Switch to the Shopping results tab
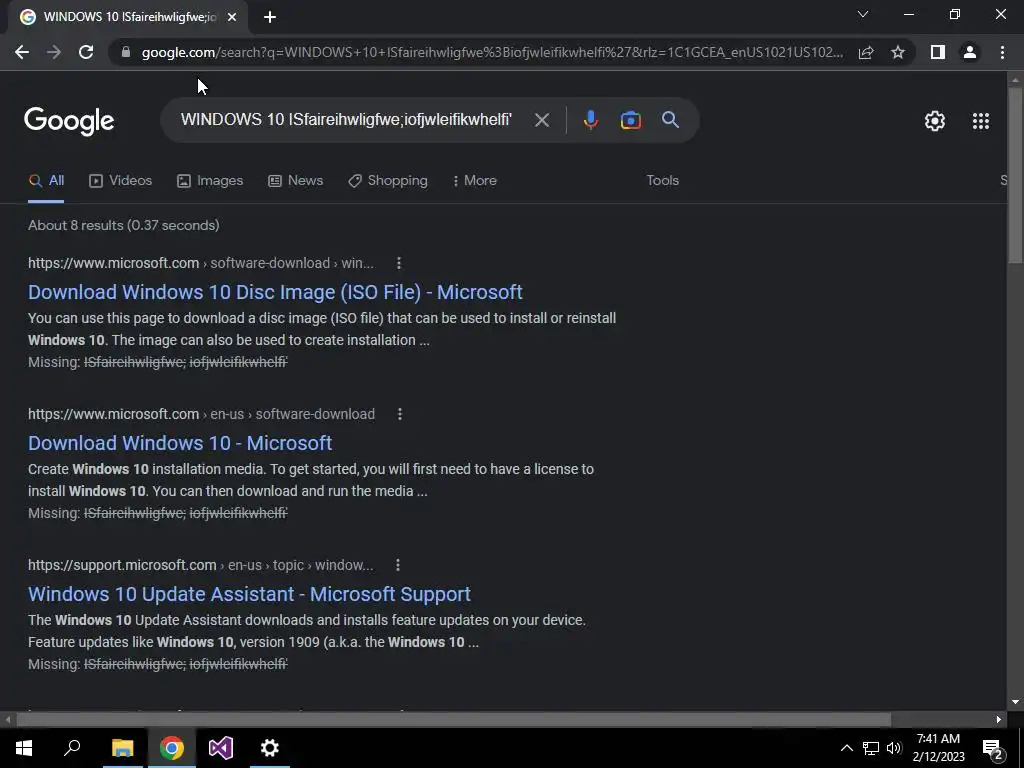 tap(388, 181)
